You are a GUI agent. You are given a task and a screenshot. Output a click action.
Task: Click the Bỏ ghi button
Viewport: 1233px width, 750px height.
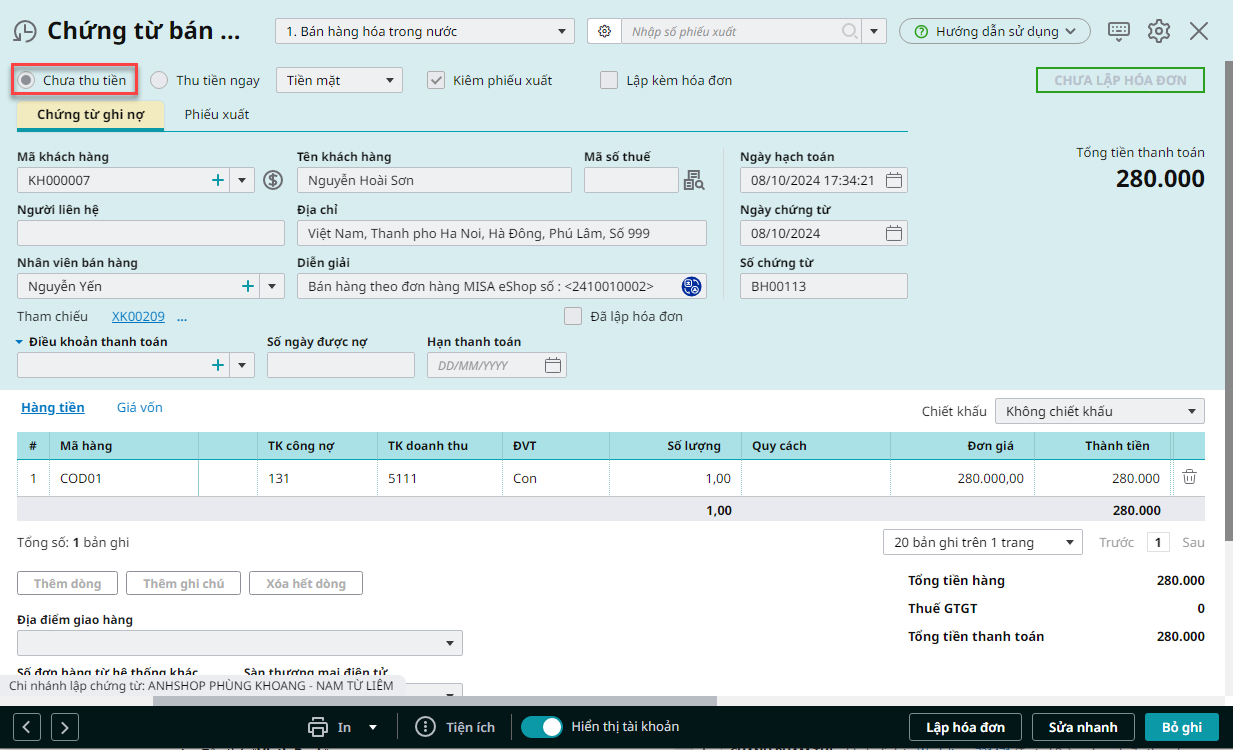click(1182, 727)
